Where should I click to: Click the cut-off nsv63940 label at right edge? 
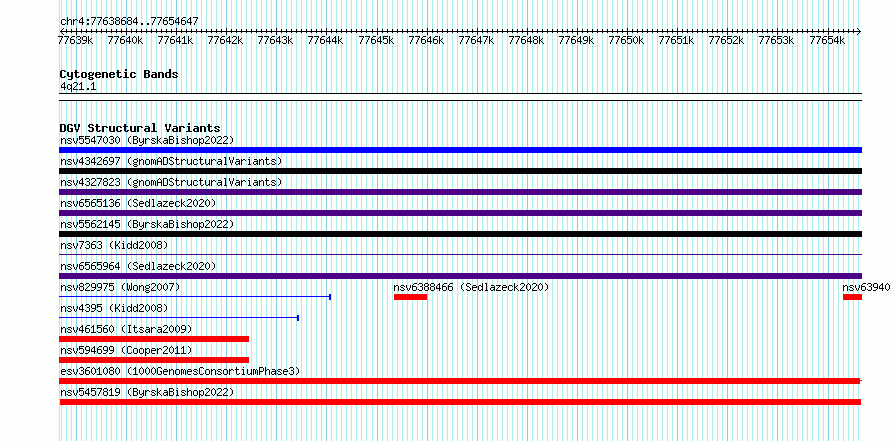(x=866, y=287)
